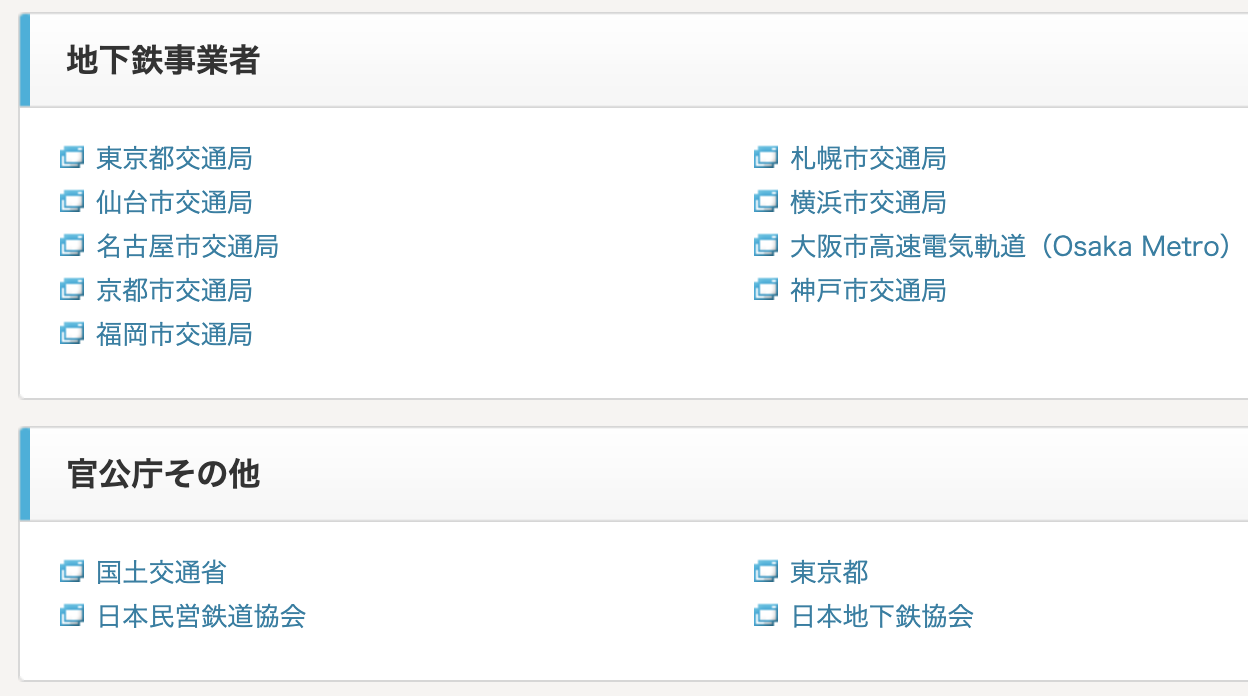
Task: Click the new-window icon next to 日本地下鉄協会
Action: coord(766,616)
